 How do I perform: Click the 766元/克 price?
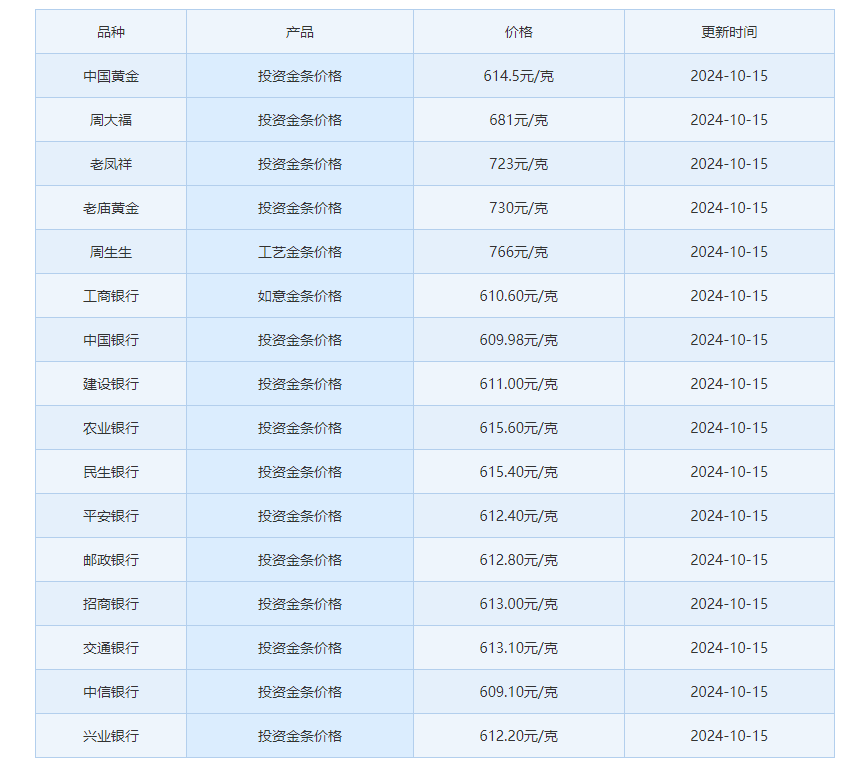point(518,252)
